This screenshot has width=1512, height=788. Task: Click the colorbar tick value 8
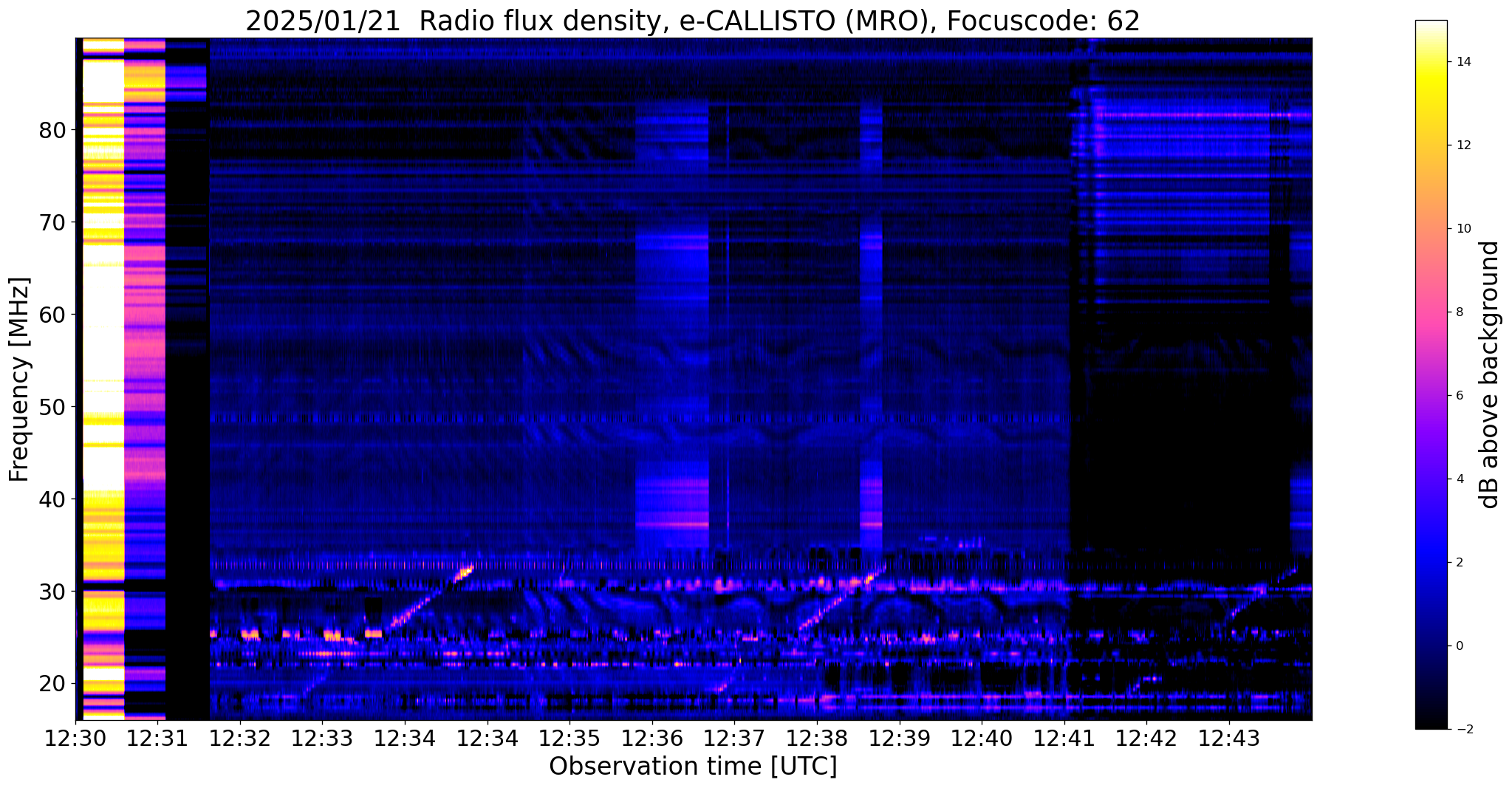click(x=1459, y=312)
